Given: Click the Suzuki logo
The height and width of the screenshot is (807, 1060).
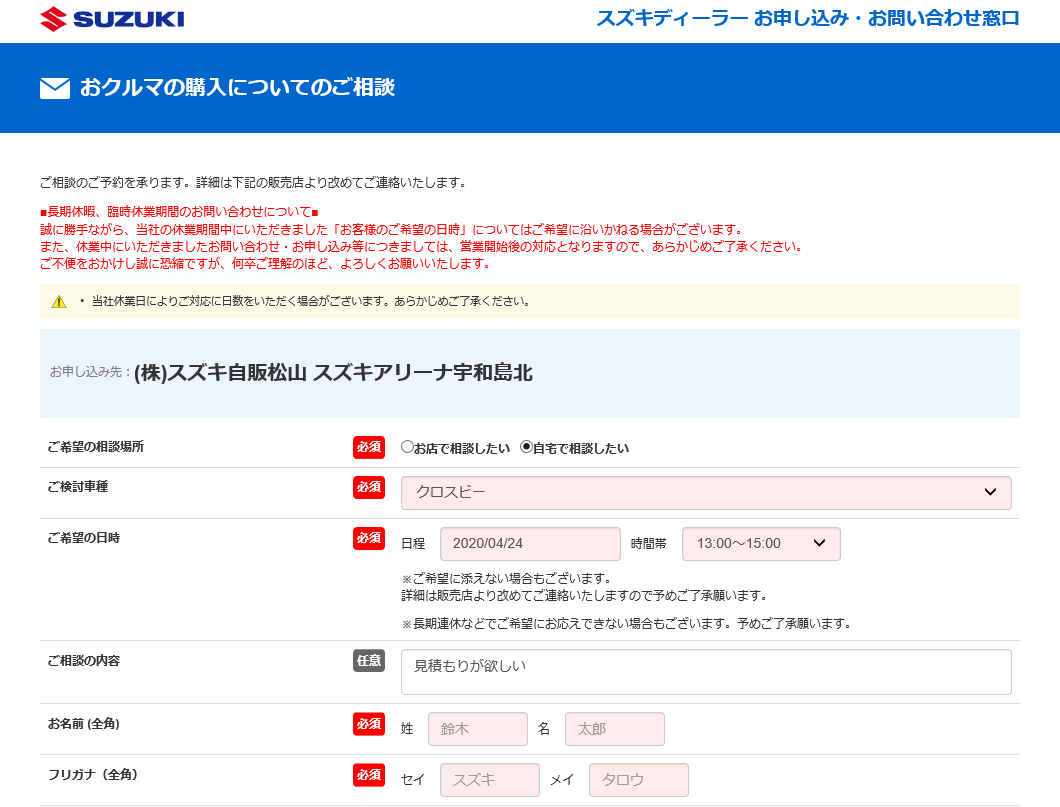Looking at the screenshot, I should 112,19.
